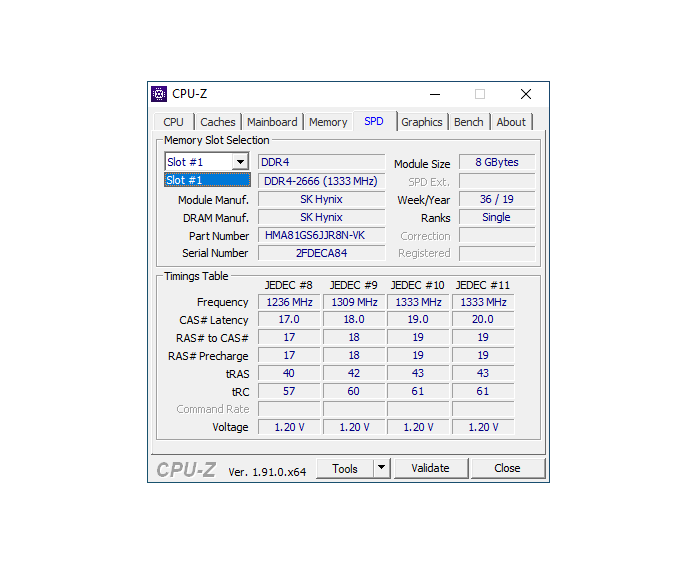Click the Close button at bottom
Image resolution: width=696 pixels, height=564 pixels.
(507, 469)
